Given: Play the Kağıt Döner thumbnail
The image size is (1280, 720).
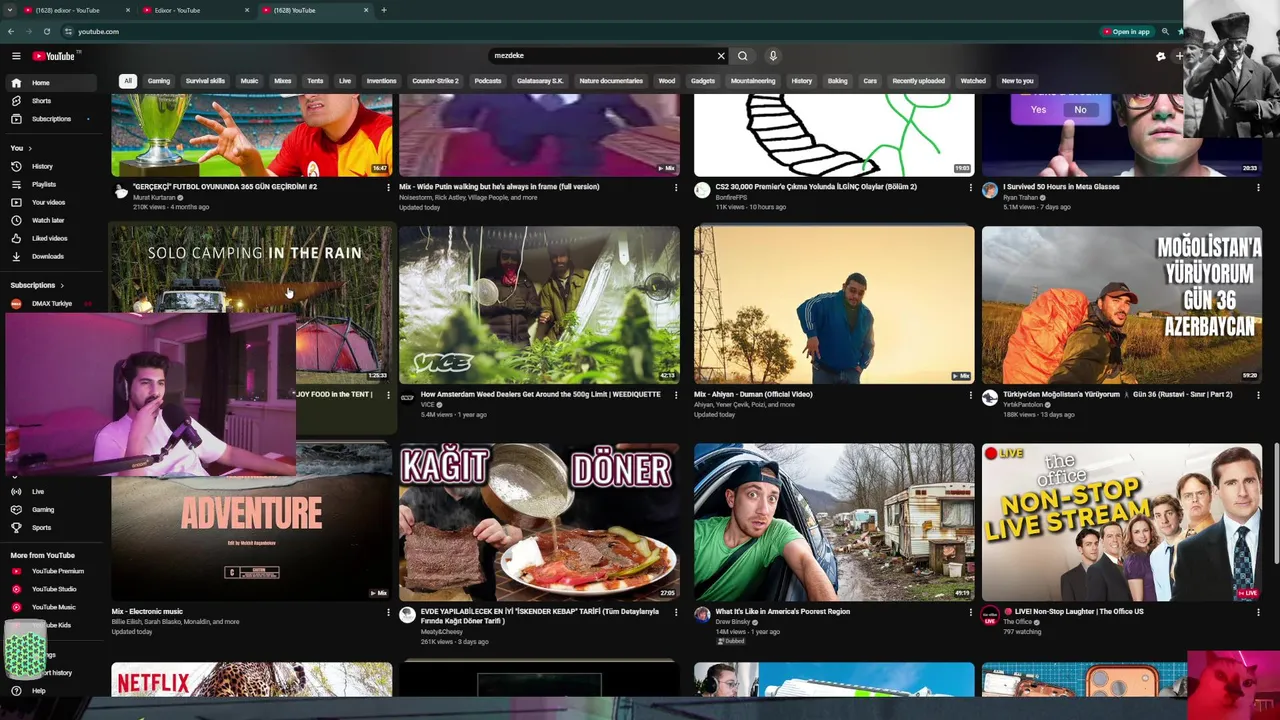Looking at the screenshot, I should [539, 522].
